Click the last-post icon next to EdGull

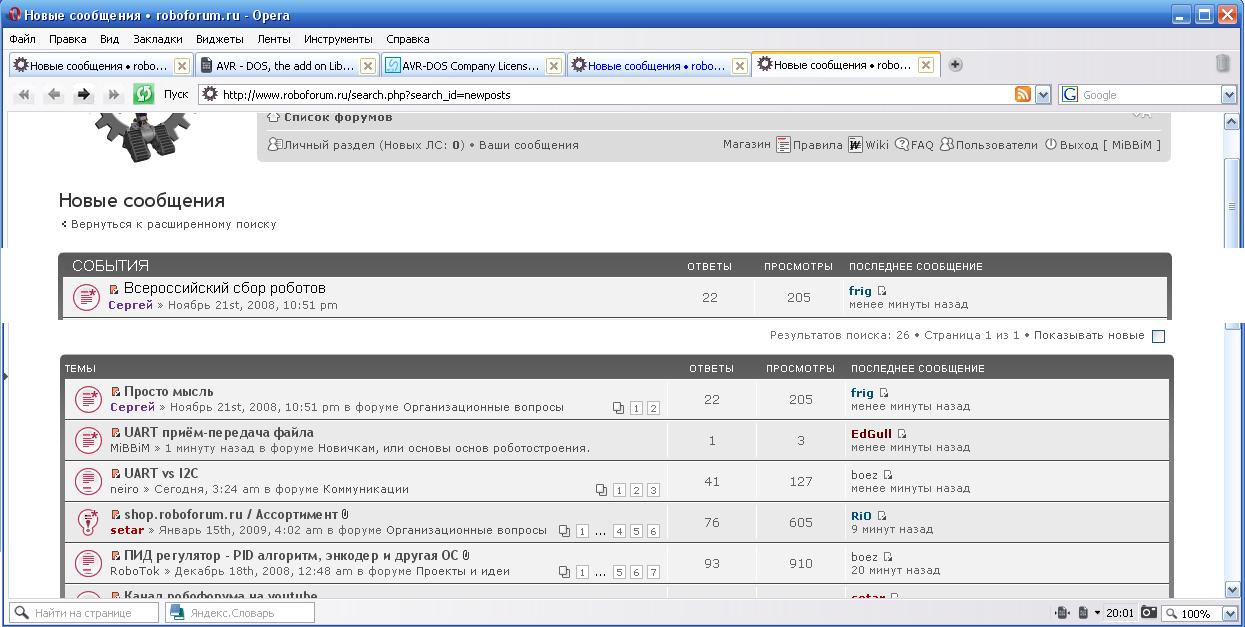click(902, 434)
